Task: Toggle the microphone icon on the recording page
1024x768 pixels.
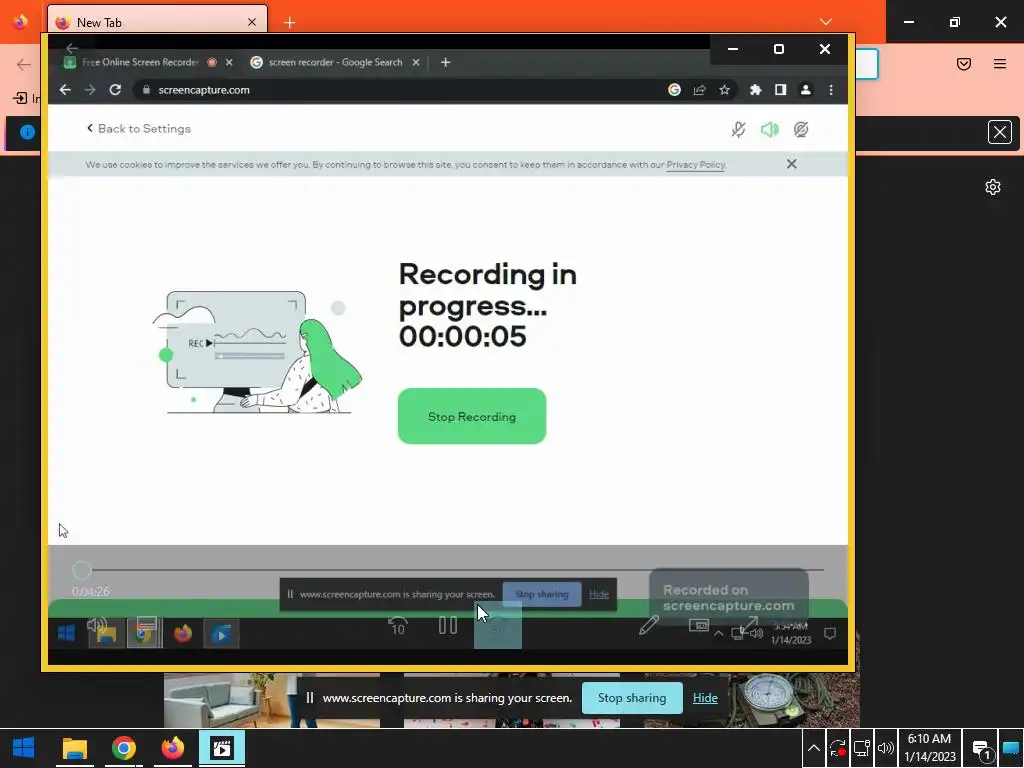Action: (x=739, y=129)
